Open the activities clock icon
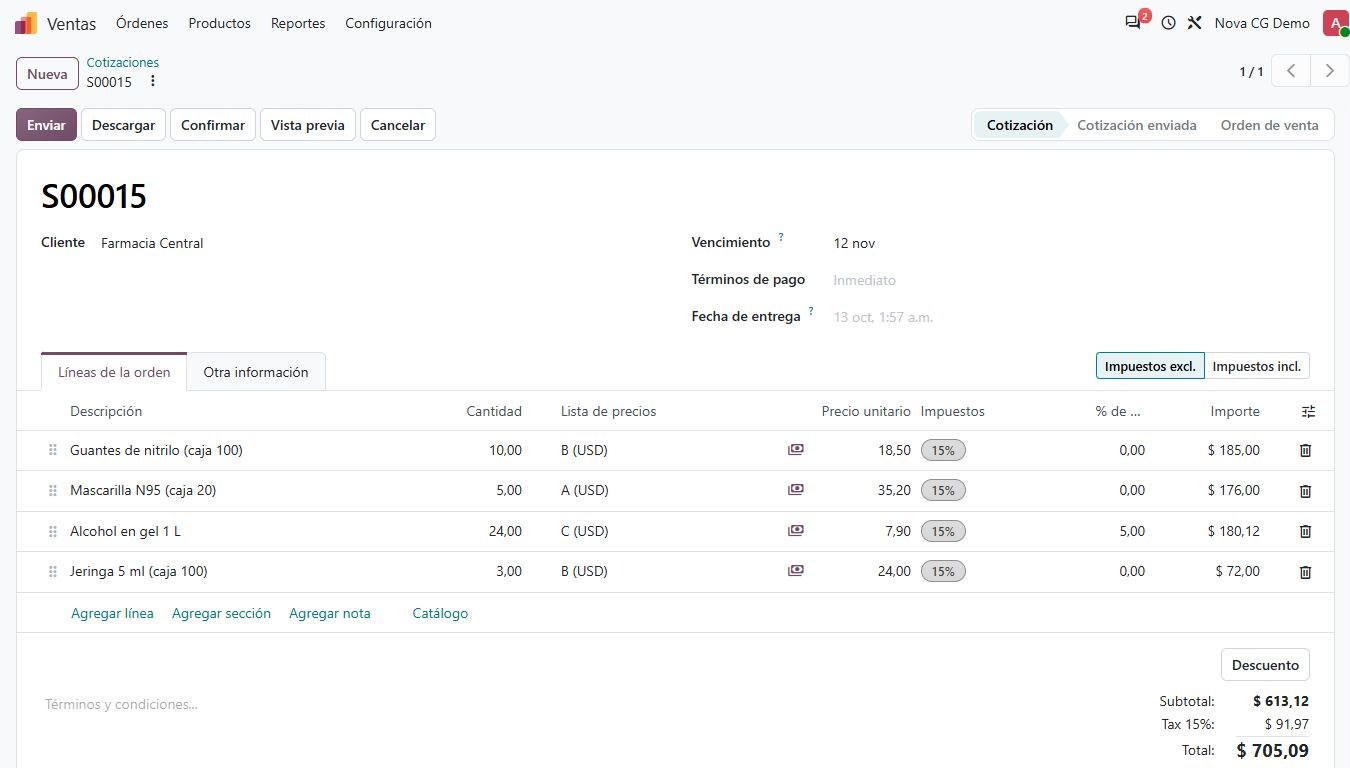Screen dimensions: 1350x768 point(1168,23)
